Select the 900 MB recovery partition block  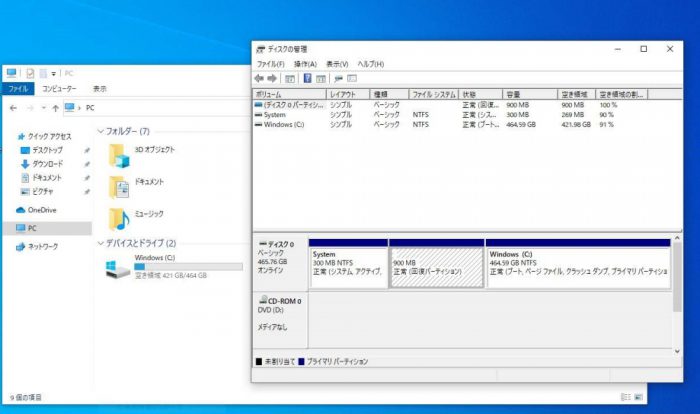point(437,264)
